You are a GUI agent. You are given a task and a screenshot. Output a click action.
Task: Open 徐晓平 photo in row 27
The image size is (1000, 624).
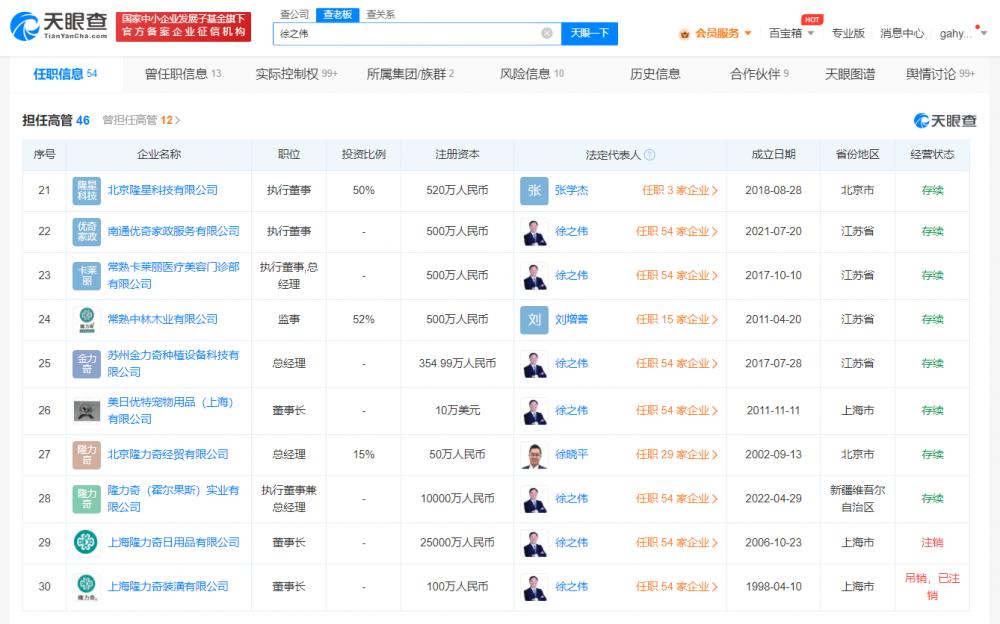click(x=534, y=455)
